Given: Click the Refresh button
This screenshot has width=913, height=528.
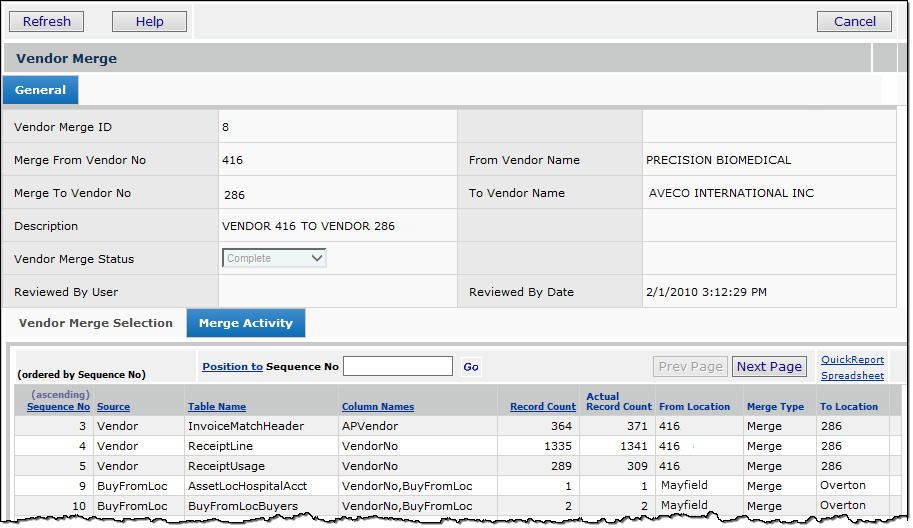Looking at the screenshot, I should point(47,21).
